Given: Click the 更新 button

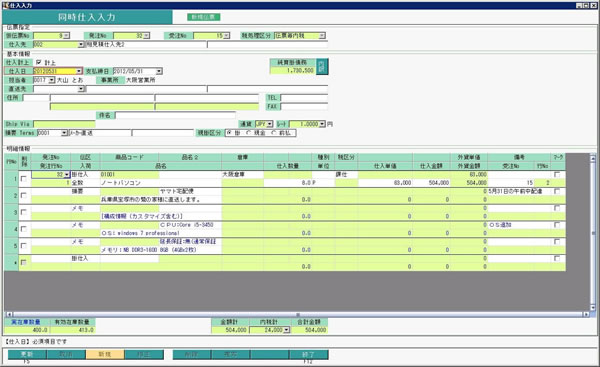Looking at the screenshot, I should (27, 354).
